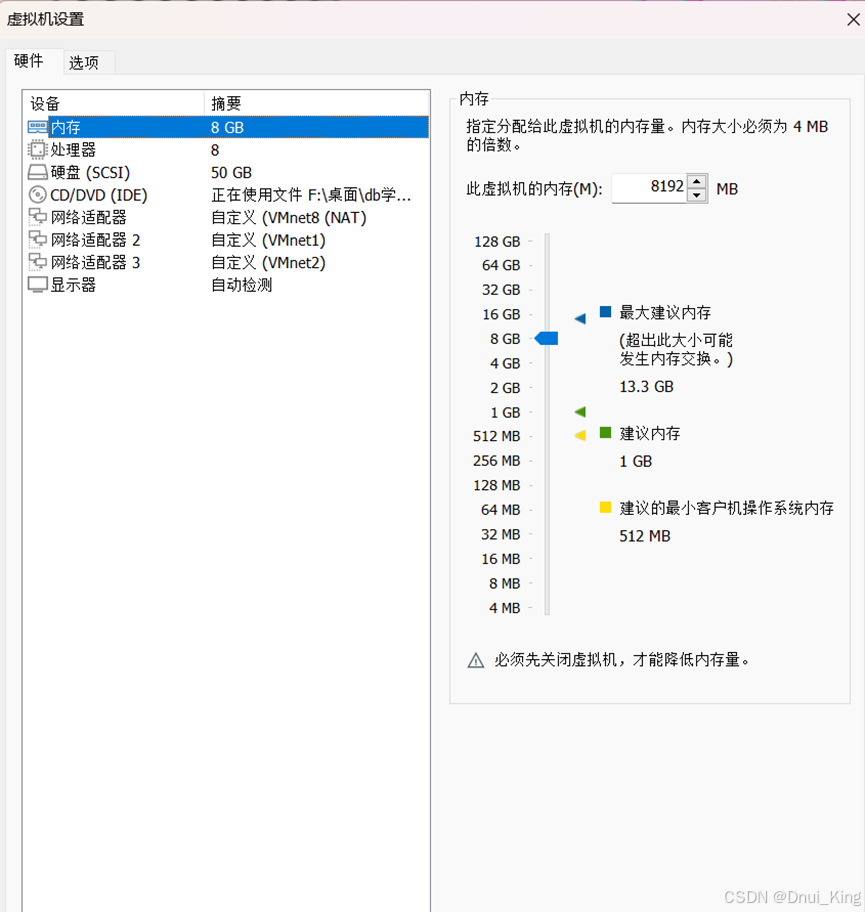Click the 显示器 display icon

coord(38,285)
